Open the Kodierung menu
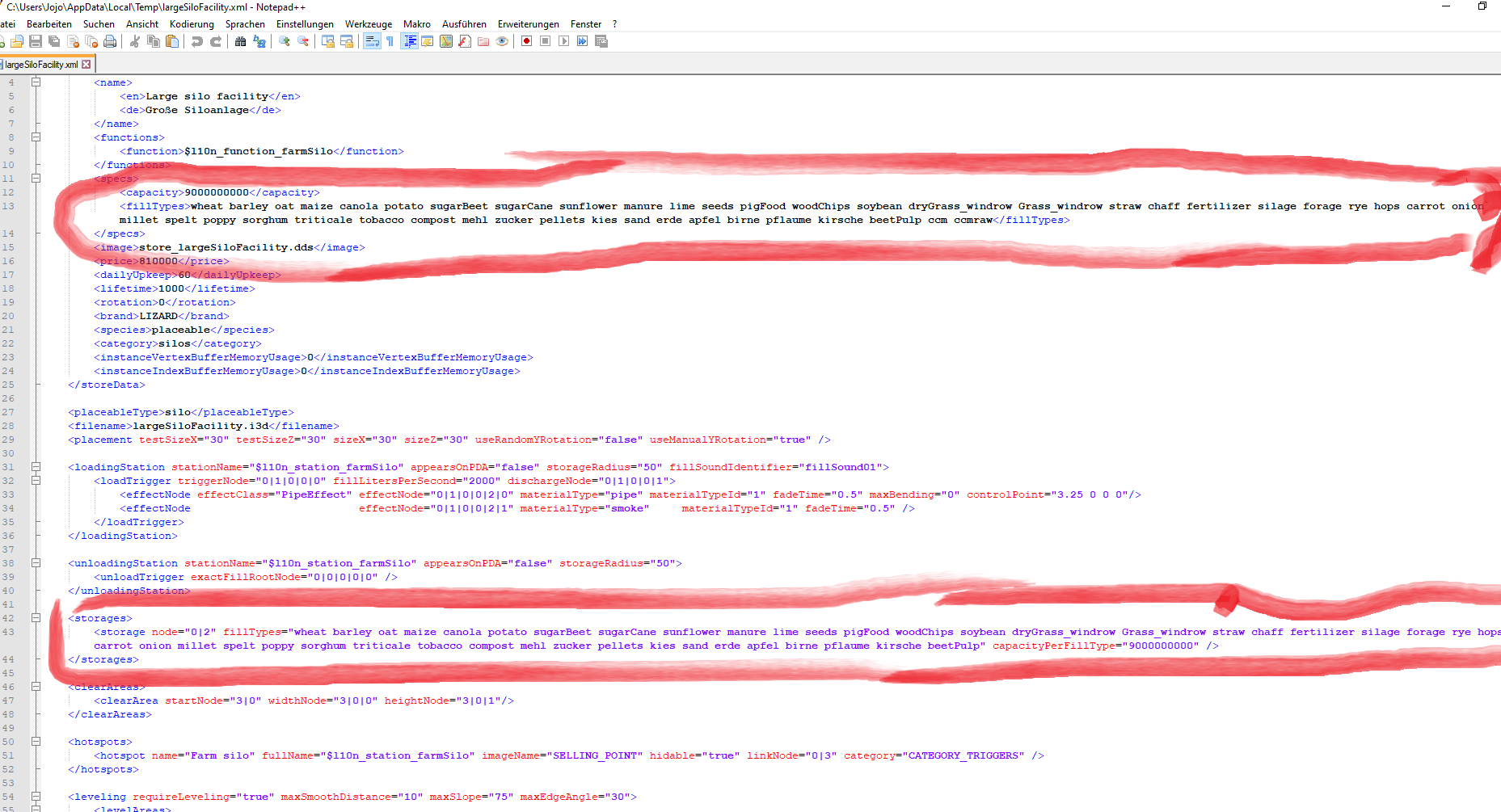The height and width of the screenshot is (812, 1501). click(192, 24)
